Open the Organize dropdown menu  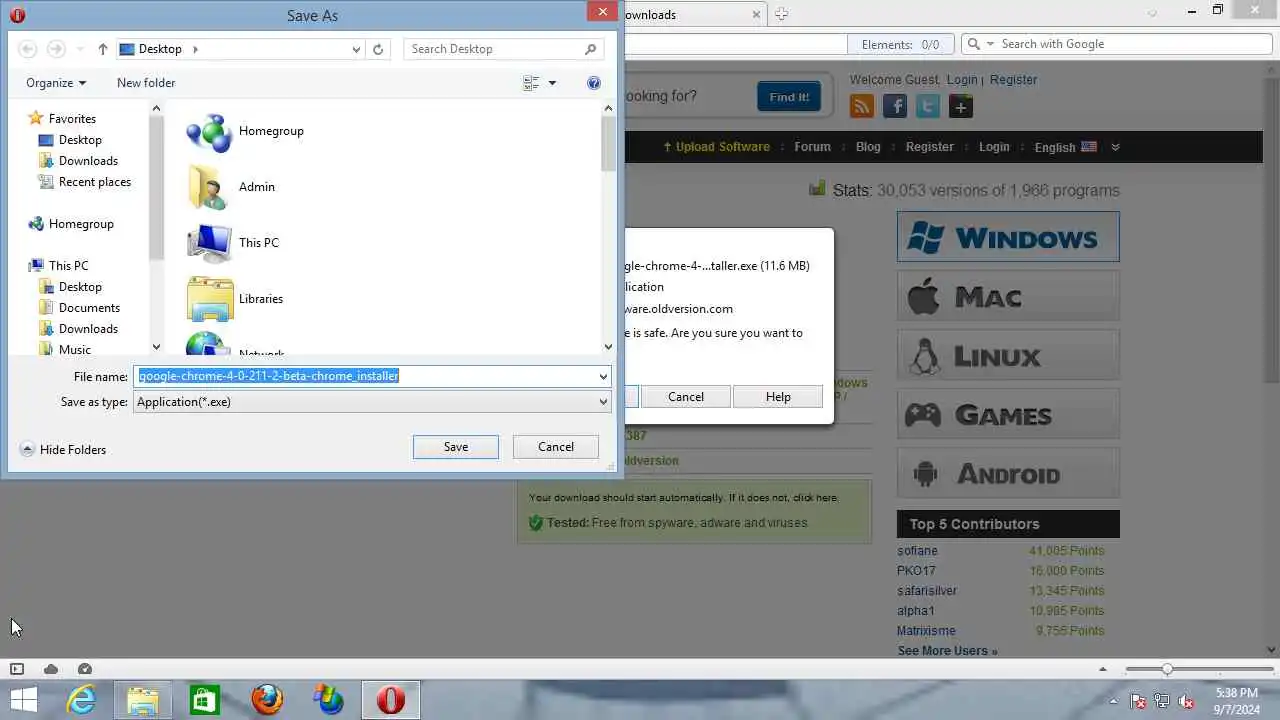click(x=56, y=83)
